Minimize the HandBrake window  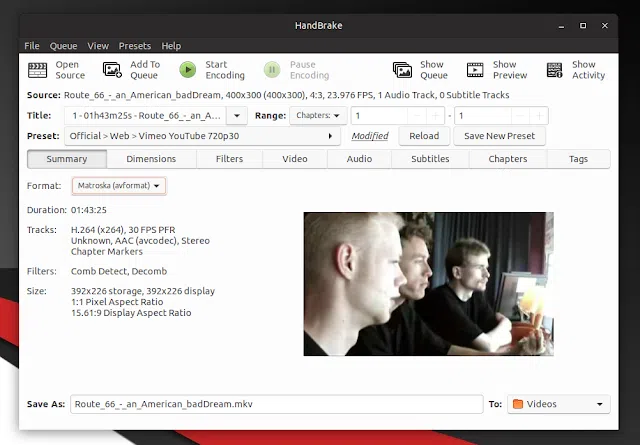pos(562,26)
